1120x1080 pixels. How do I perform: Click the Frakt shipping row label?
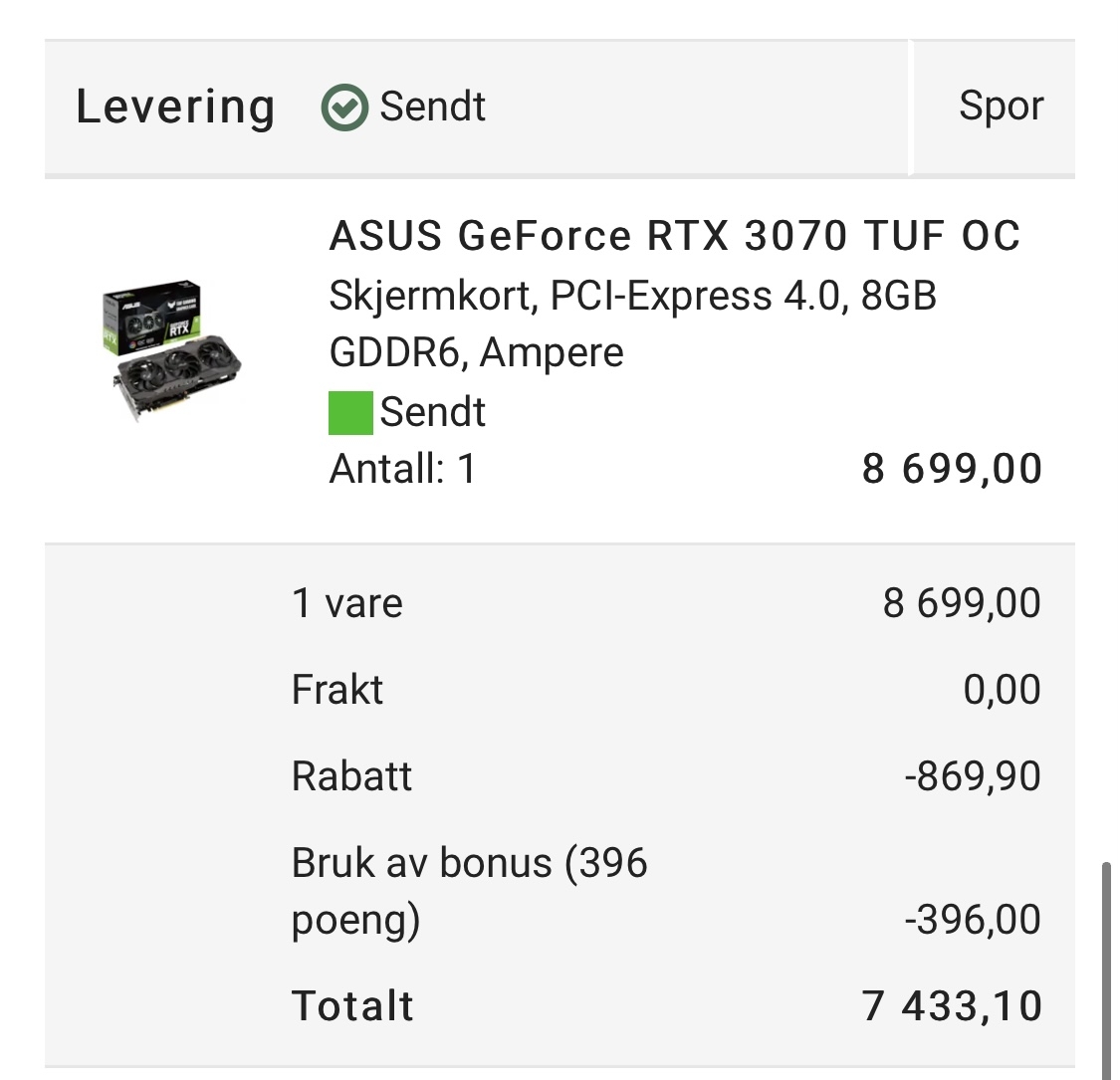337,689
